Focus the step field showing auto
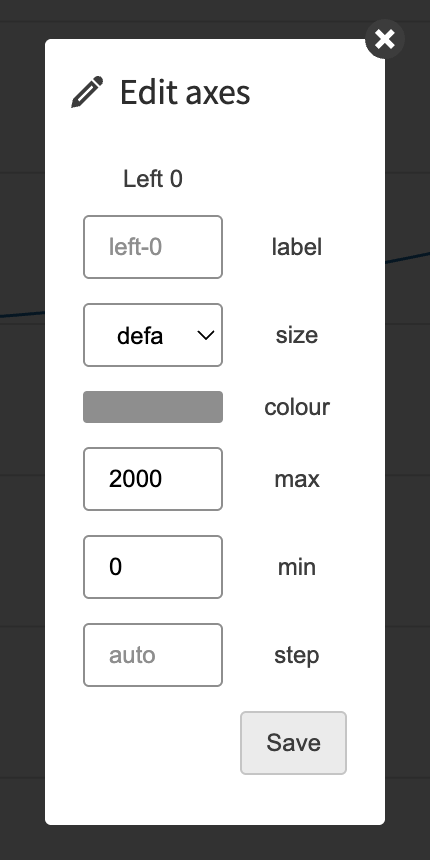The width and height of the screenshot is (430, 860). (153, 655)
